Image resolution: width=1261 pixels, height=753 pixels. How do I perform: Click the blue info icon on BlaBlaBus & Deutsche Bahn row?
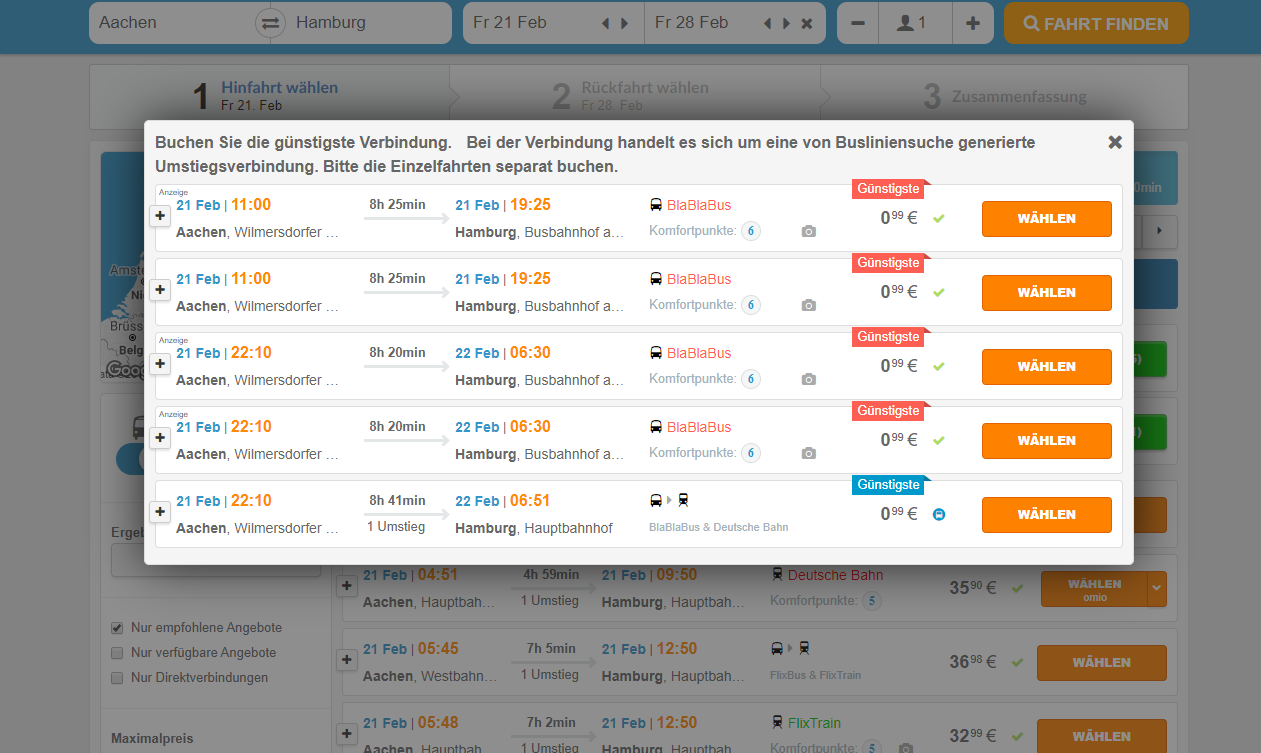click(x=939, y=515)
